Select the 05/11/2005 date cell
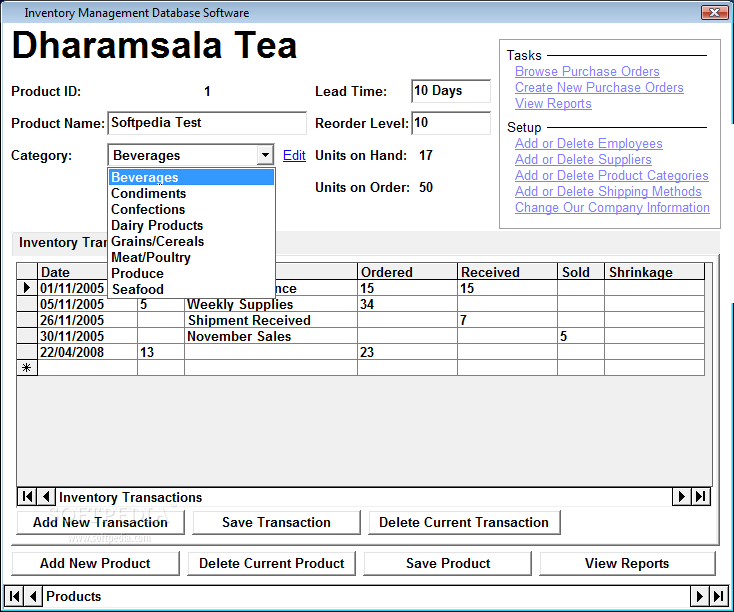734x612 pixels. coord(88,304)
